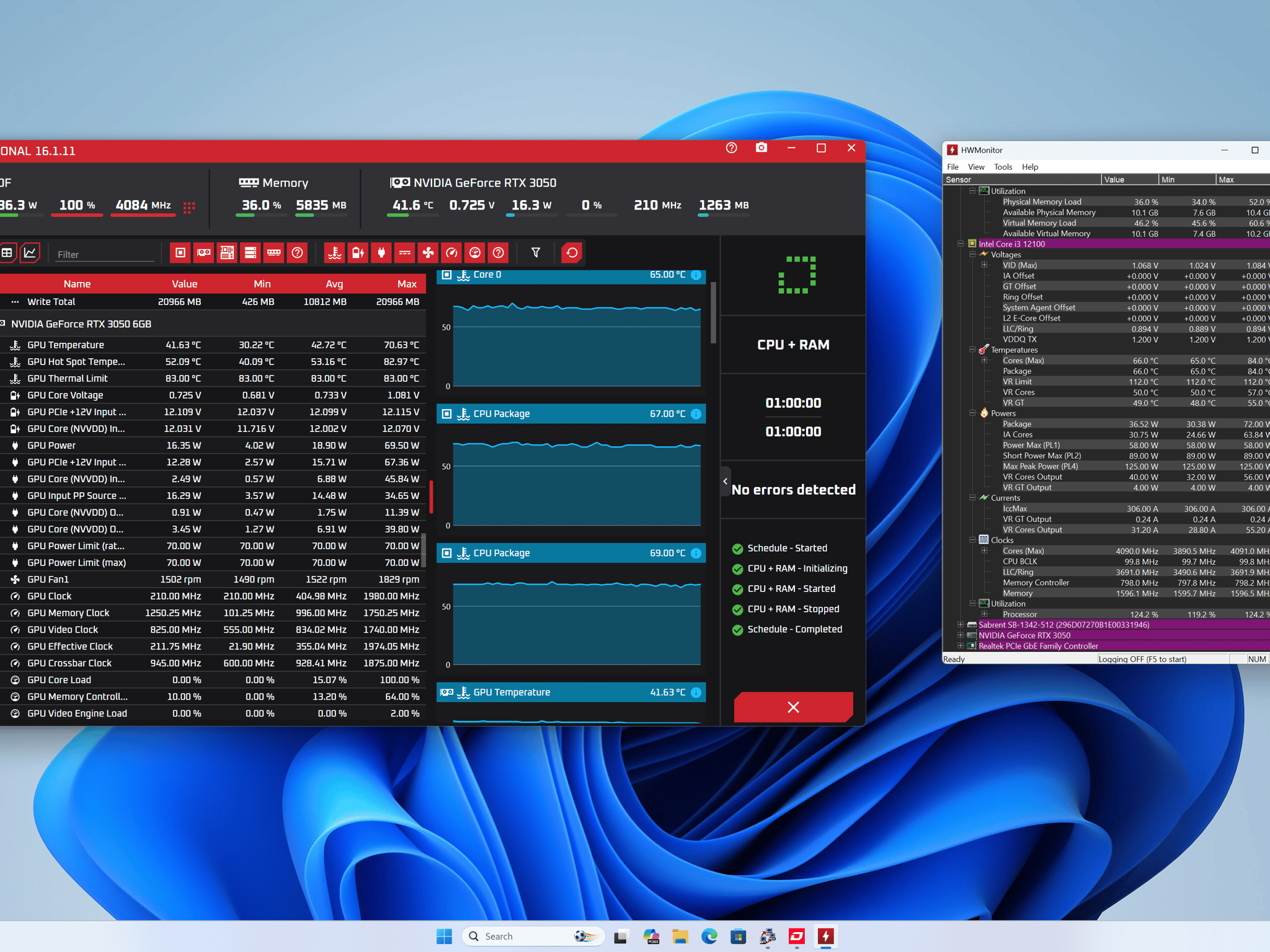This screenshot has height=952, width=1270.
Task: Expand the Sabrent SB-1342-512 drive node in HWMonitor
Action: (961, 625)
